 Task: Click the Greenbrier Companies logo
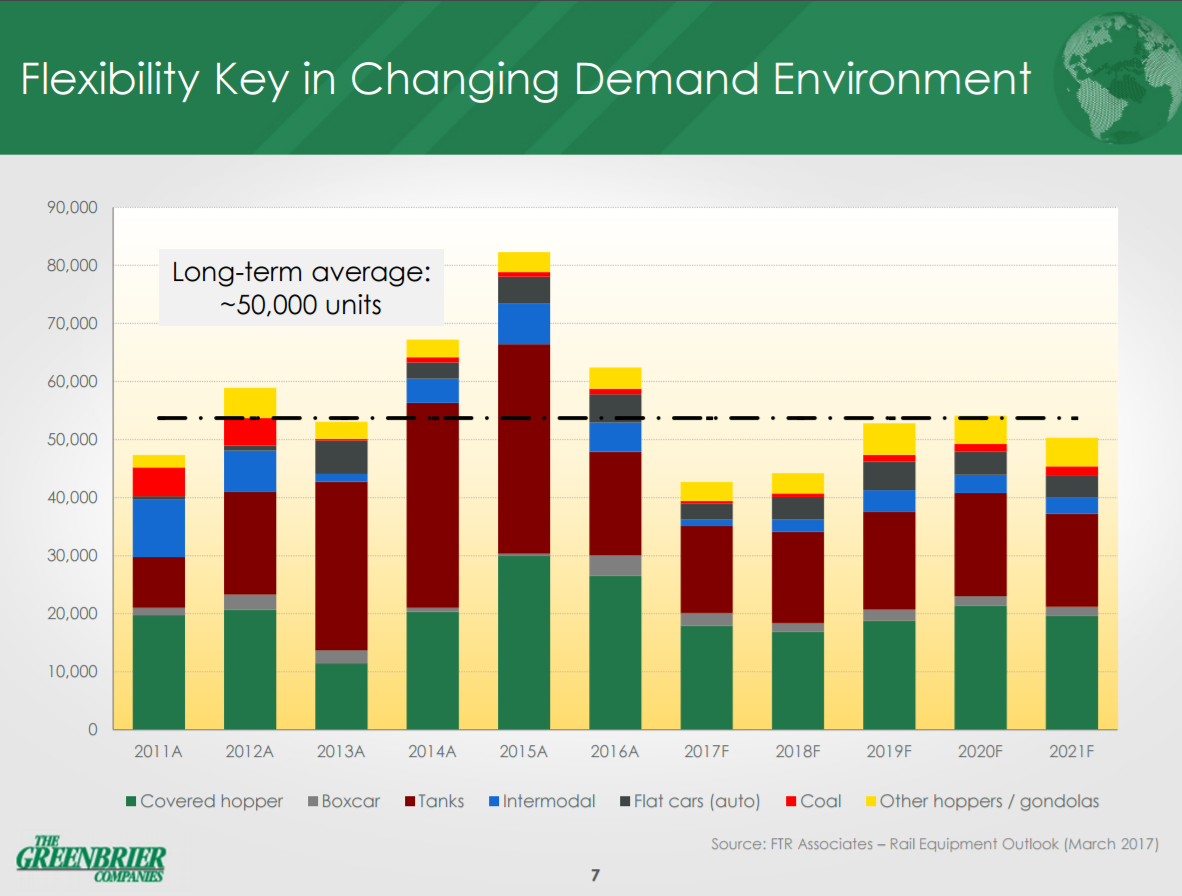tap(90, 859)
